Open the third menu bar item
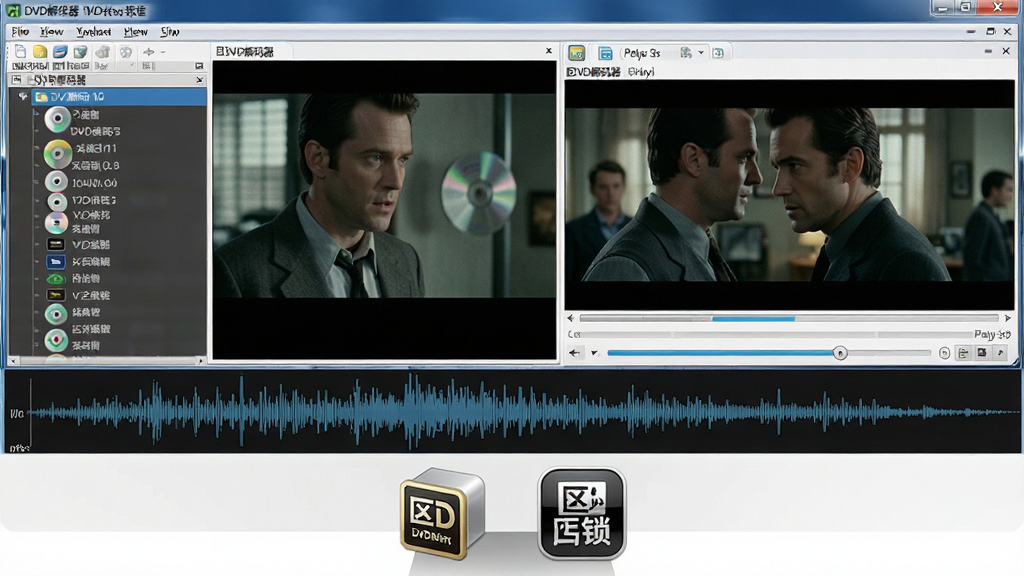 [93, 31]
